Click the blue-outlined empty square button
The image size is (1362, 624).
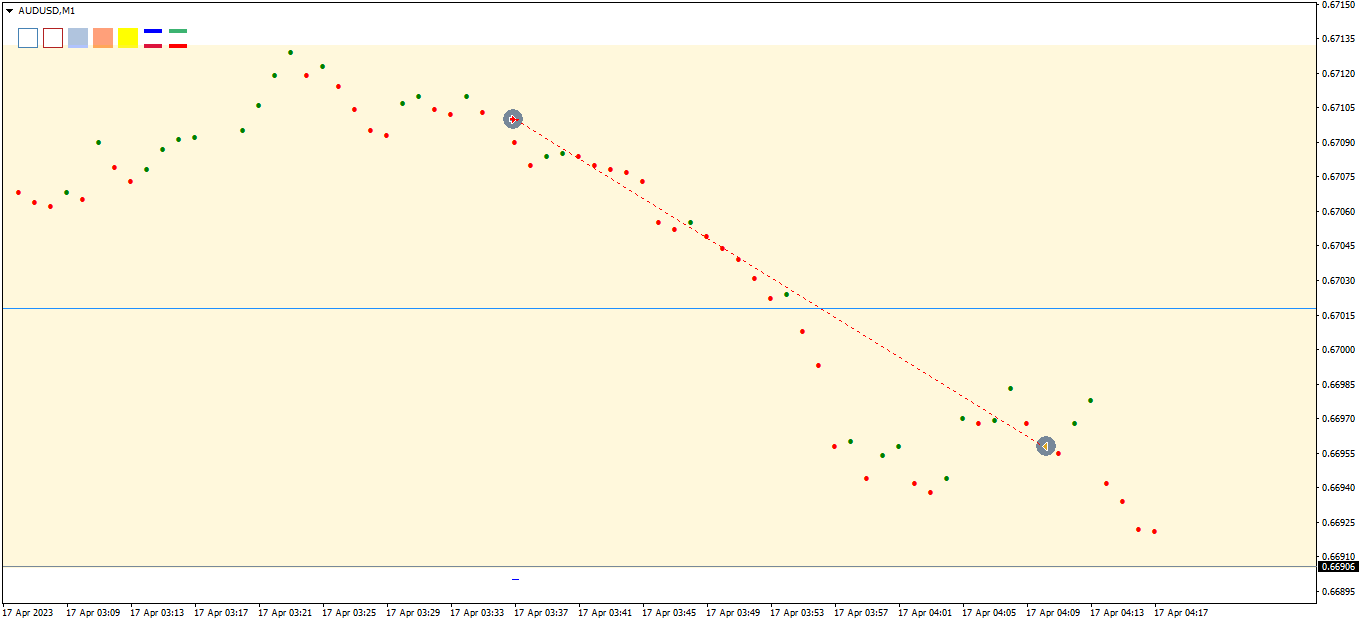click(28, 38)
